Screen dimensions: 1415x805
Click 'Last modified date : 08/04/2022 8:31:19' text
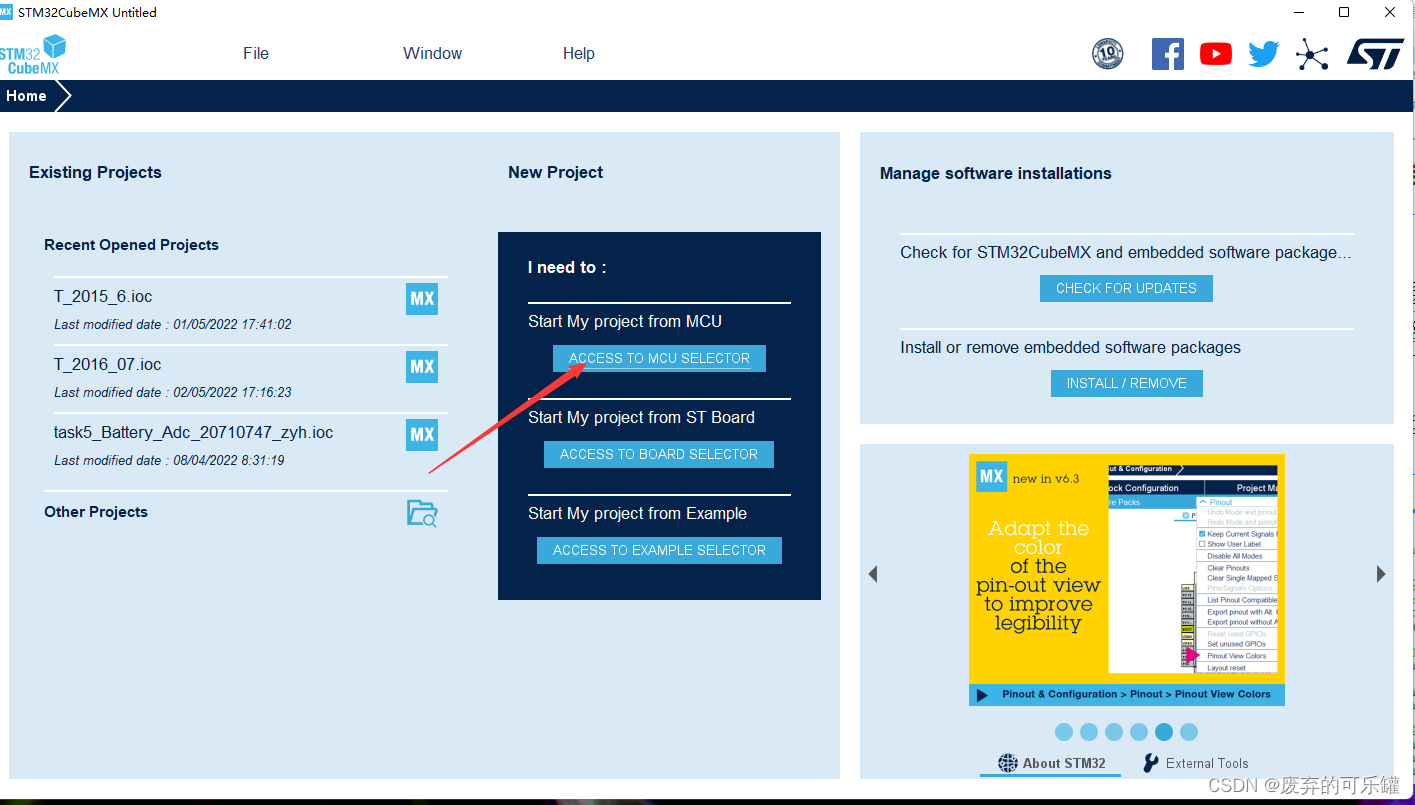[169, 461]
